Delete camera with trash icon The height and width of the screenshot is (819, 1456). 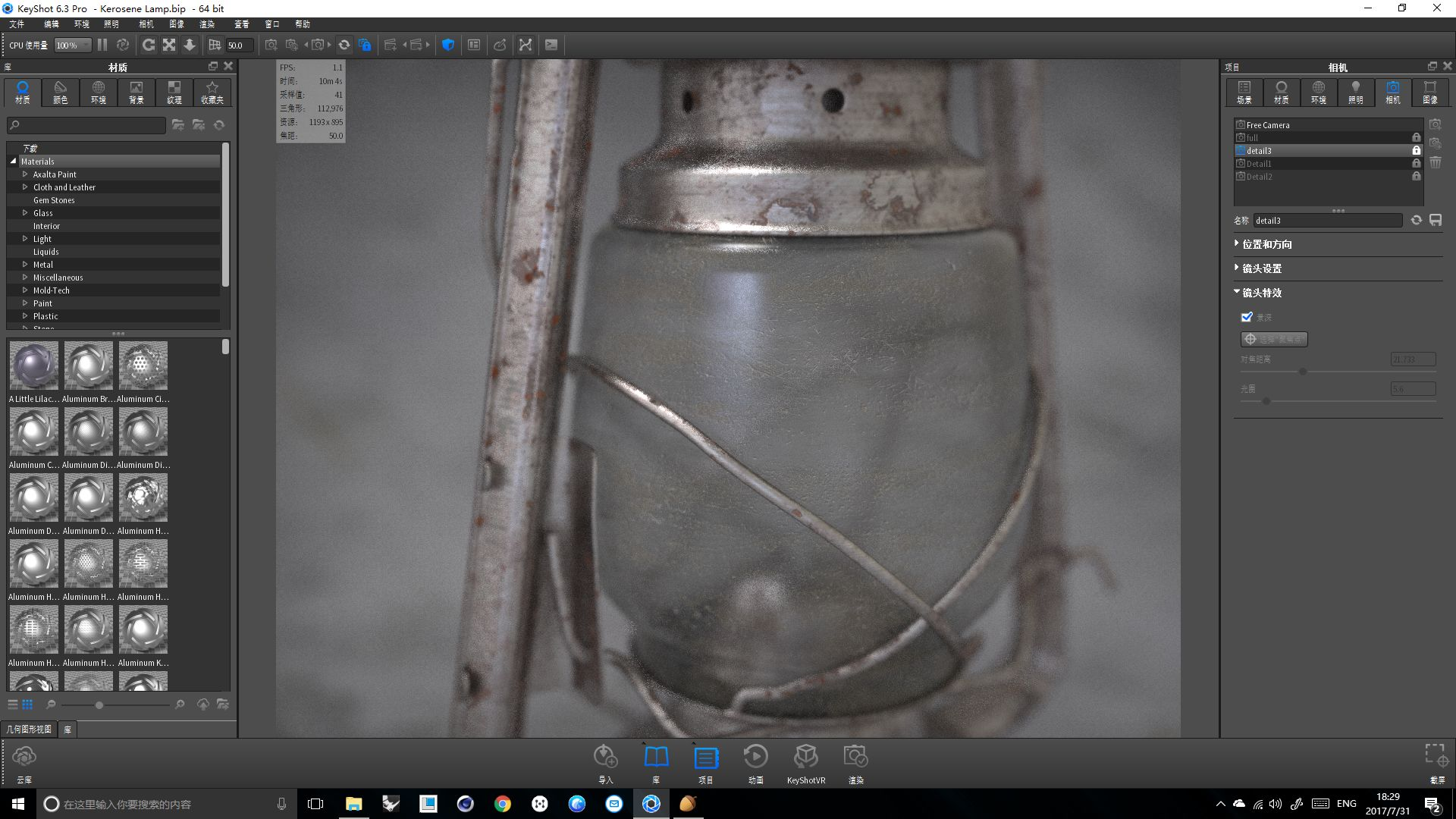pos(1436,163)
